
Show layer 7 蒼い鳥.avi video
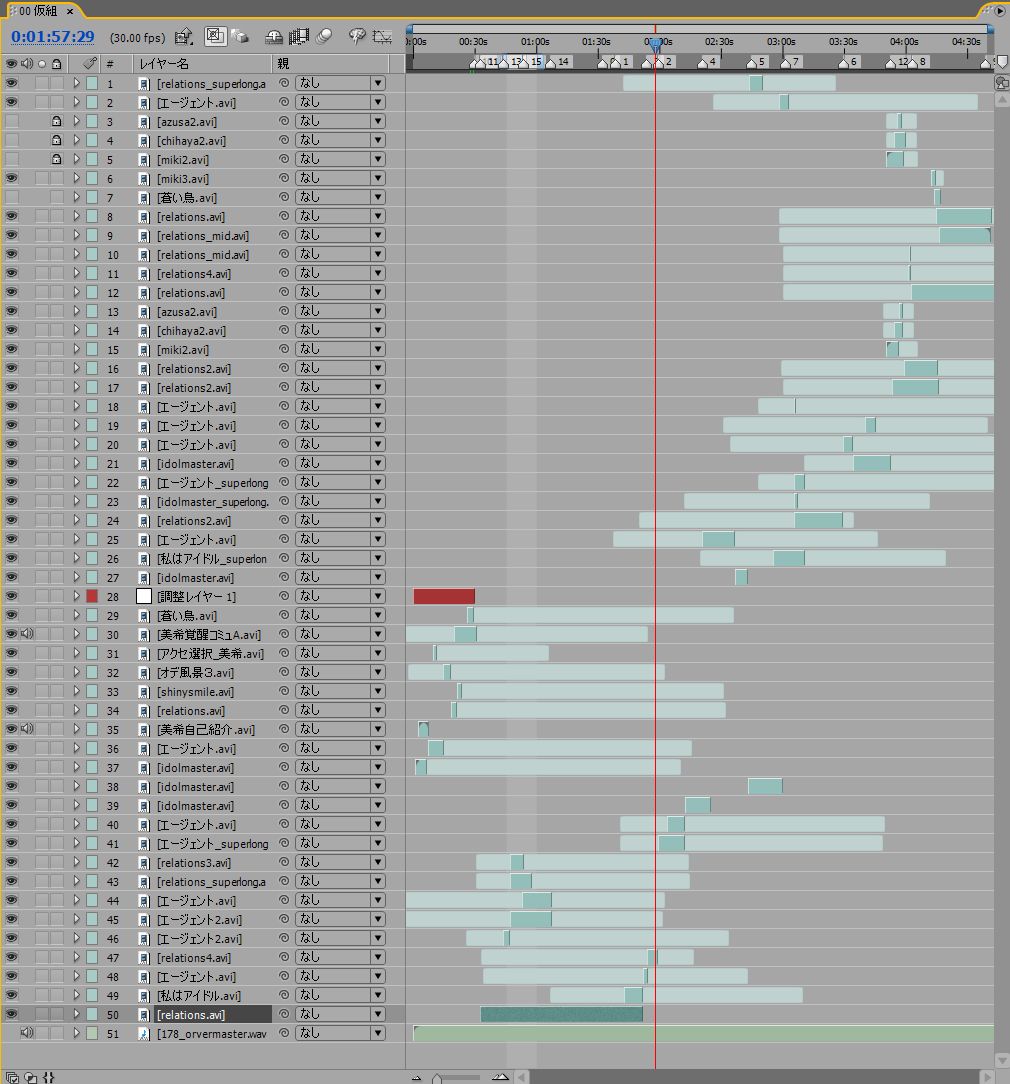tap(11, 197)
